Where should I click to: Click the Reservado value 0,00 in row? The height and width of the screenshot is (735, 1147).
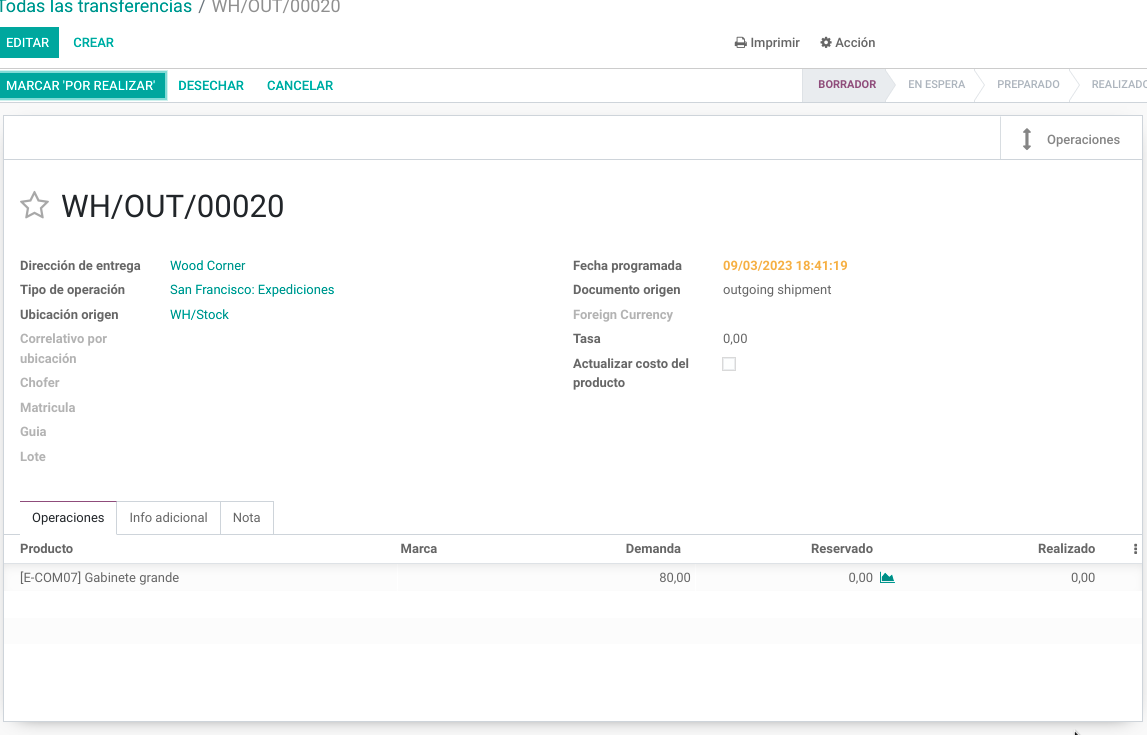tap(860, 578)
